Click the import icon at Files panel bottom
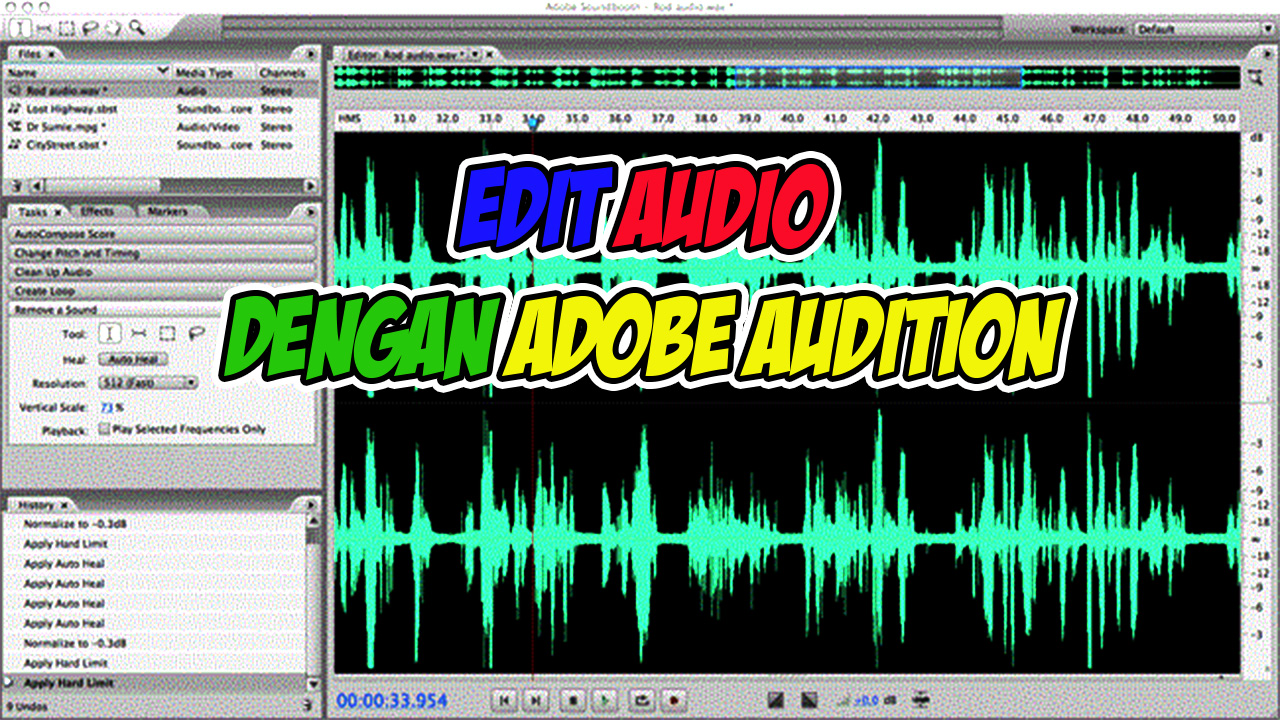Screen dimensions: 1280x720 click(16, 186)
